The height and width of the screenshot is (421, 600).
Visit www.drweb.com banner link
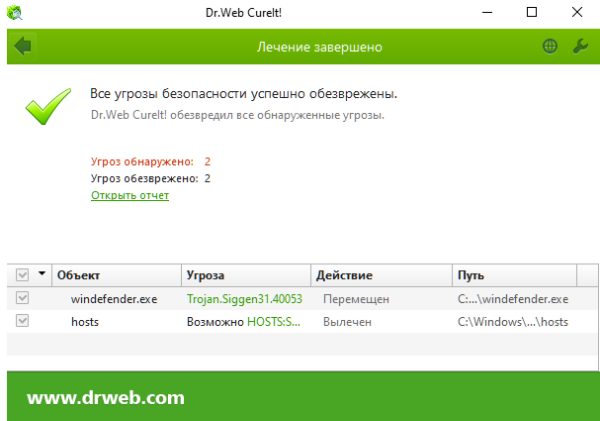(x=106, y=398)
